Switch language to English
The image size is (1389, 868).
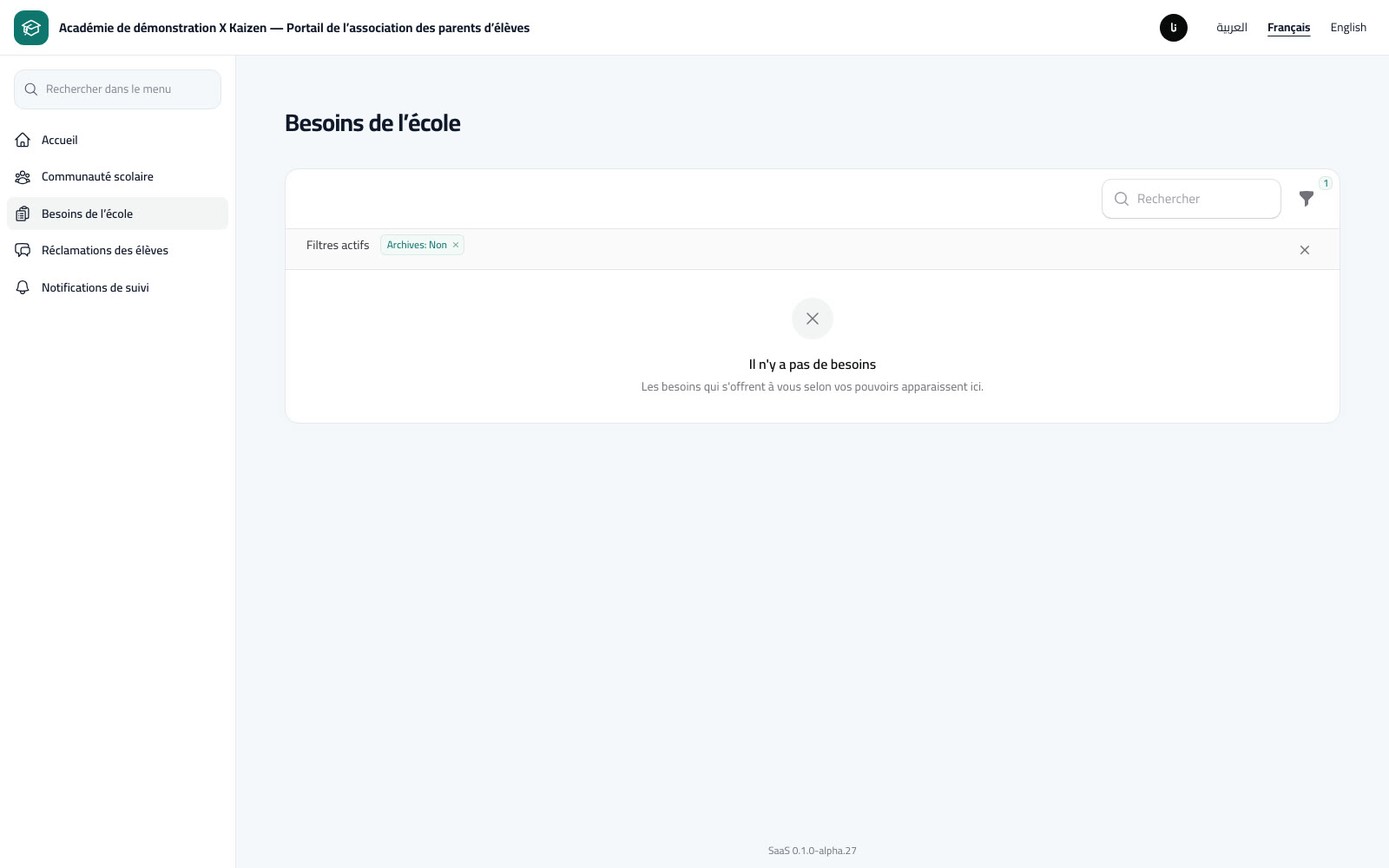click(1348, 28)
